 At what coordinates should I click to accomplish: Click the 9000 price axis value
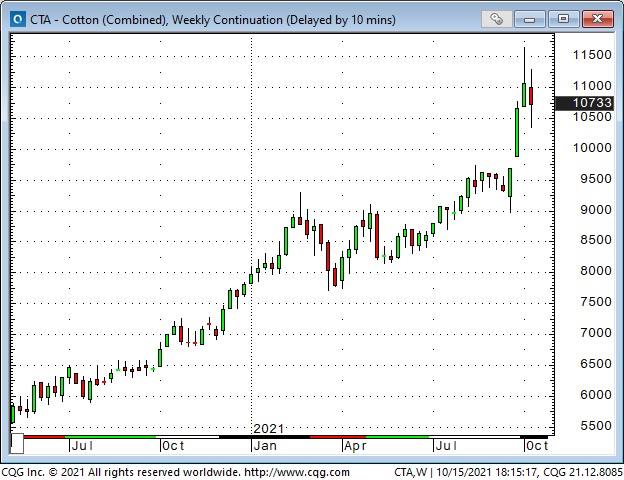596,210
